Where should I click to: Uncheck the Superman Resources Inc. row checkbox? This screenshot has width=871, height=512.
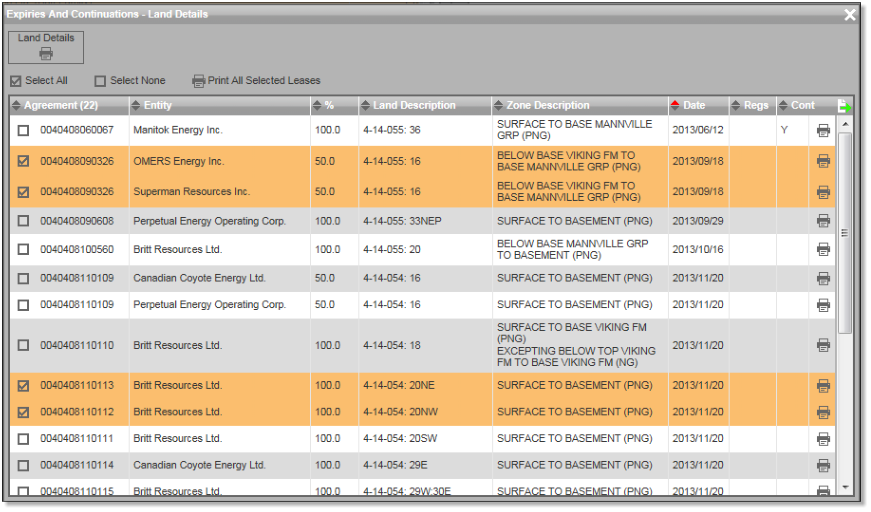click(23, 192)
